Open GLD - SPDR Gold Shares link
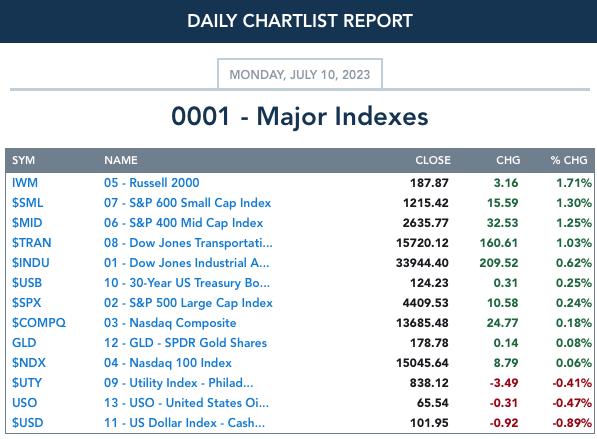Viewport: 597px width, 439px height. pos(185,343)
